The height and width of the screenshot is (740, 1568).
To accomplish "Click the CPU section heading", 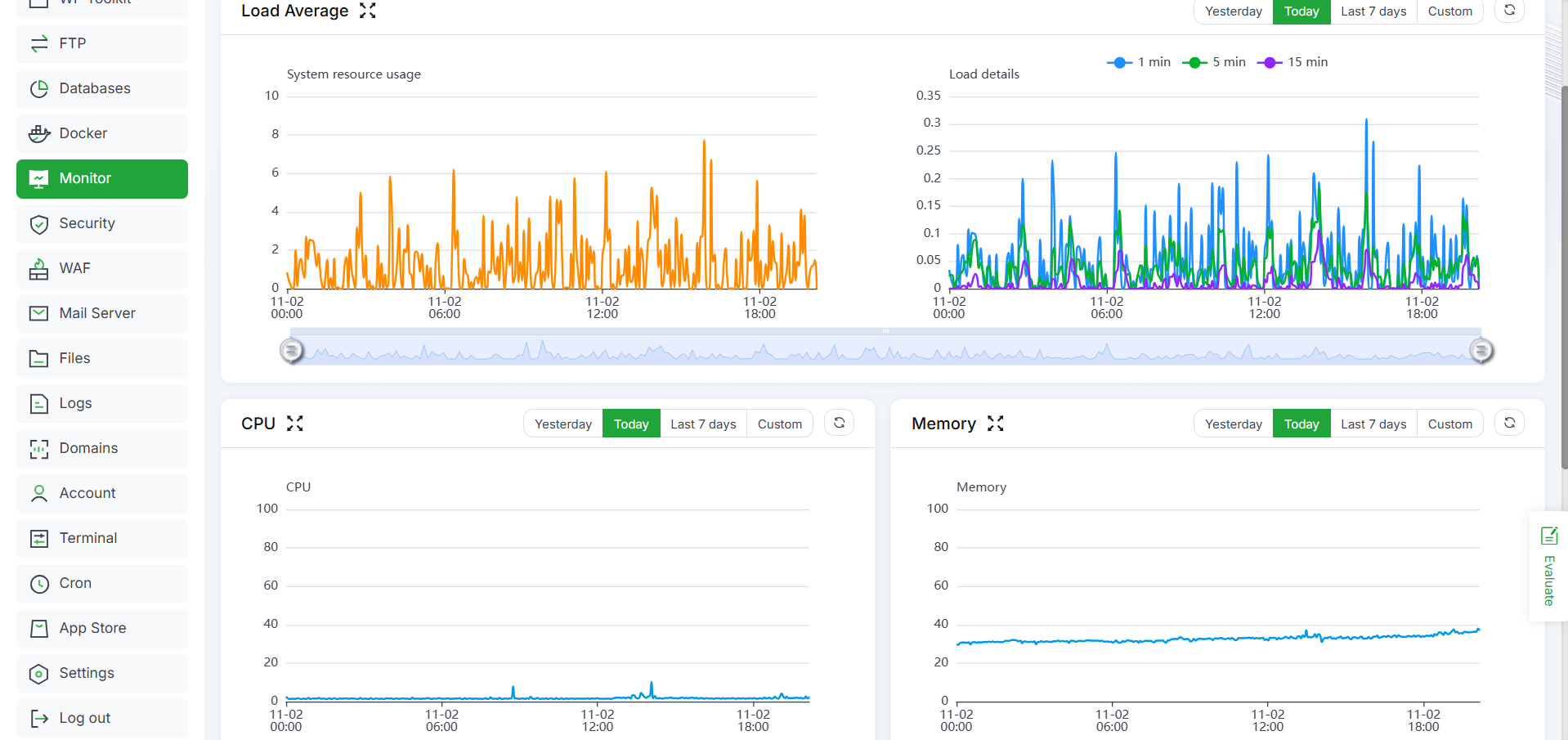I will (258, 424).
